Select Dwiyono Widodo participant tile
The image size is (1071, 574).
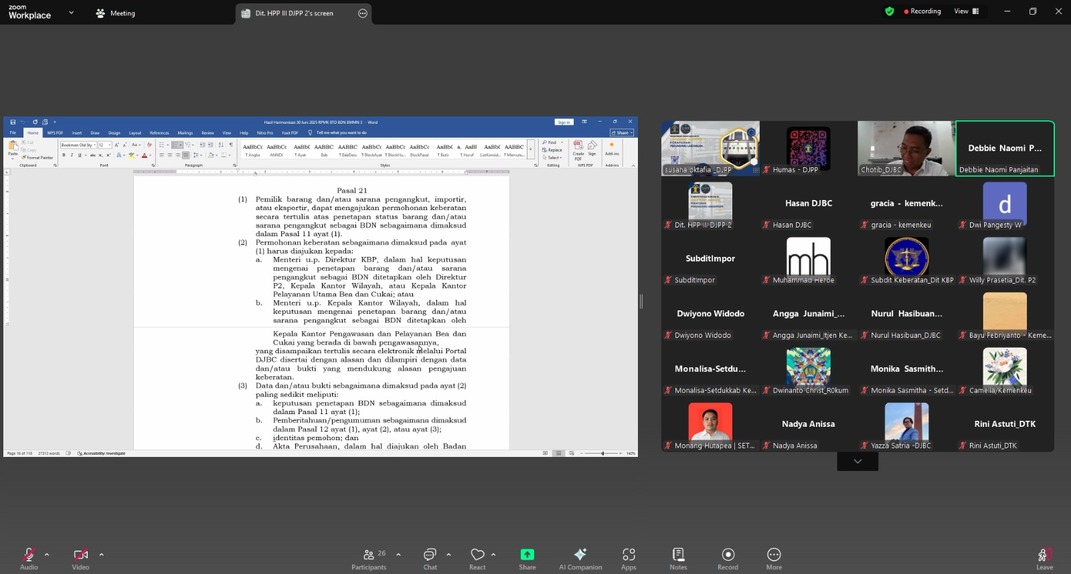(710, 314)
